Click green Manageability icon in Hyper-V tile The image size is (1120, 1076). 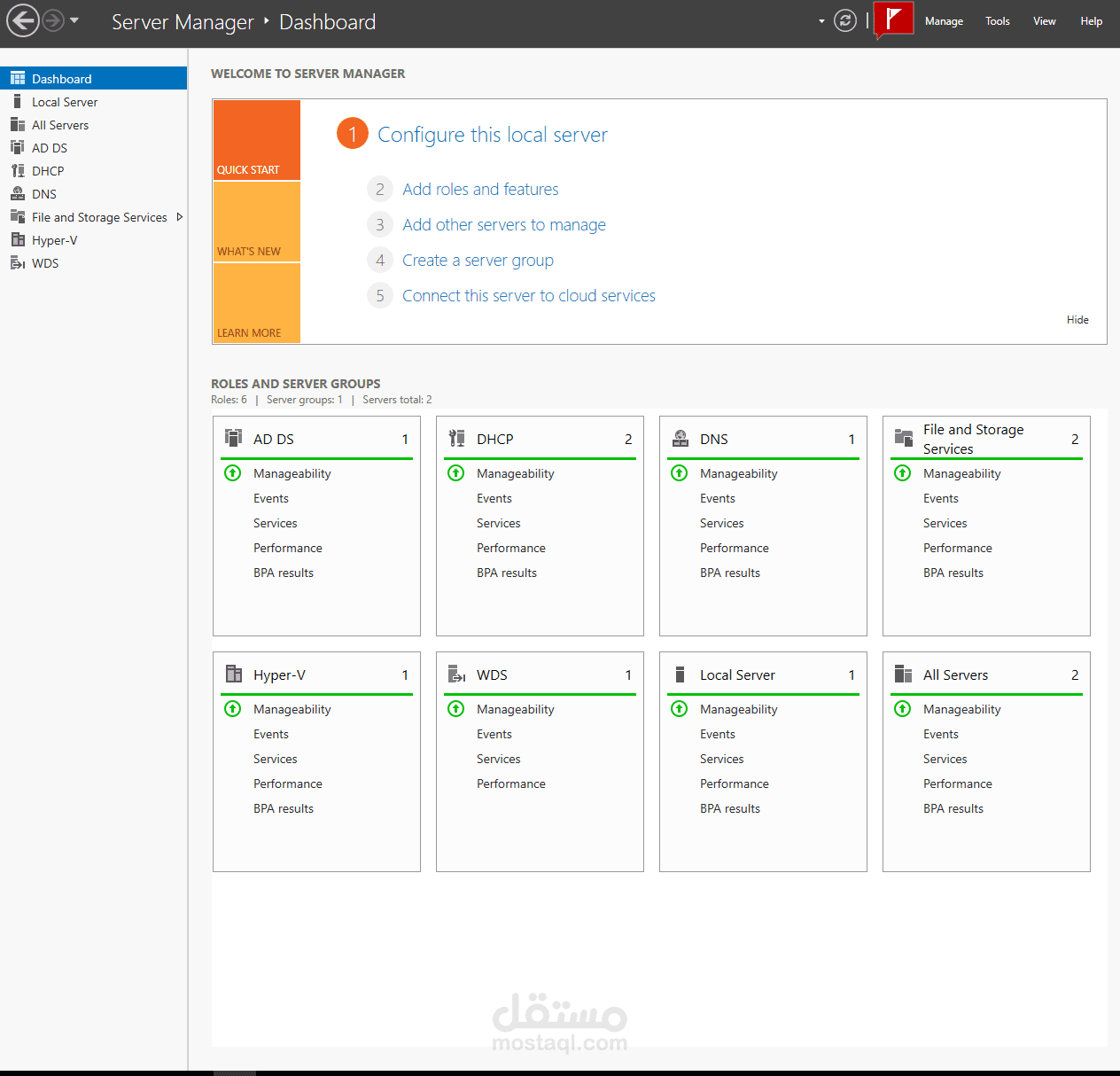coord(232,709)
